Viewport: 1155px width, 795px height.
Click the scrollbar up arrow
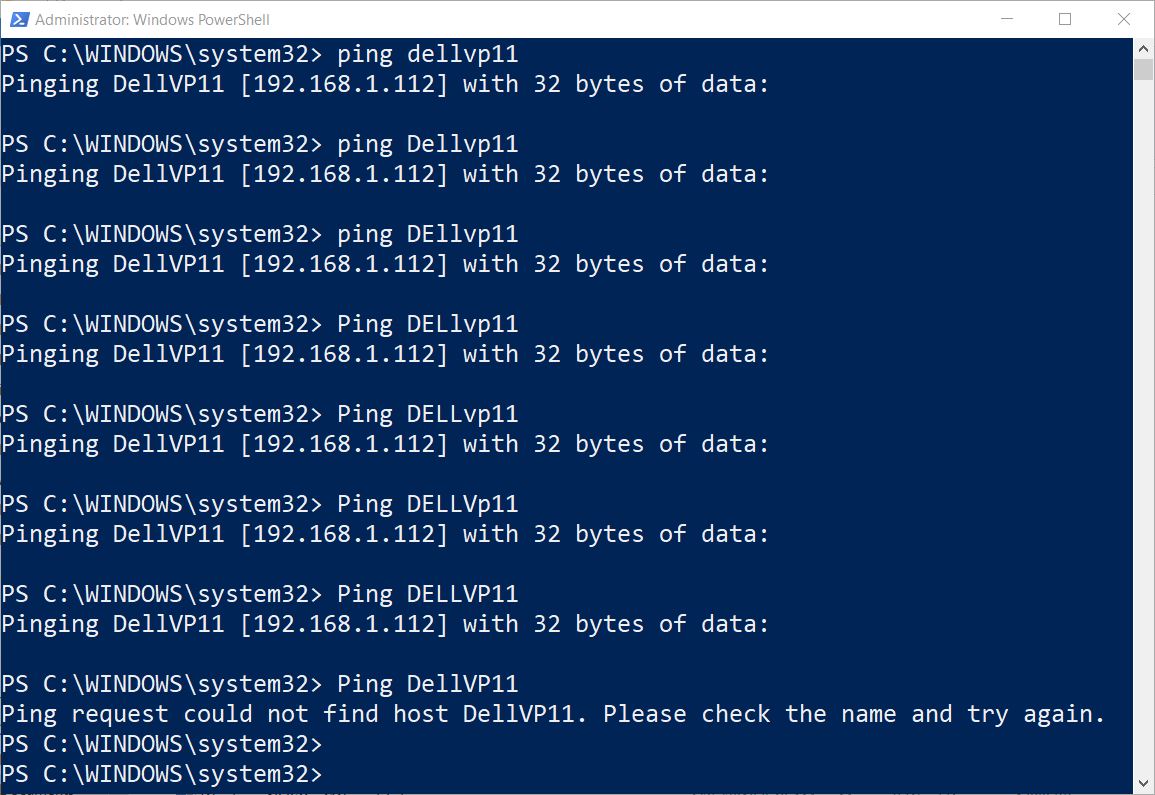tap(1144, 47)
